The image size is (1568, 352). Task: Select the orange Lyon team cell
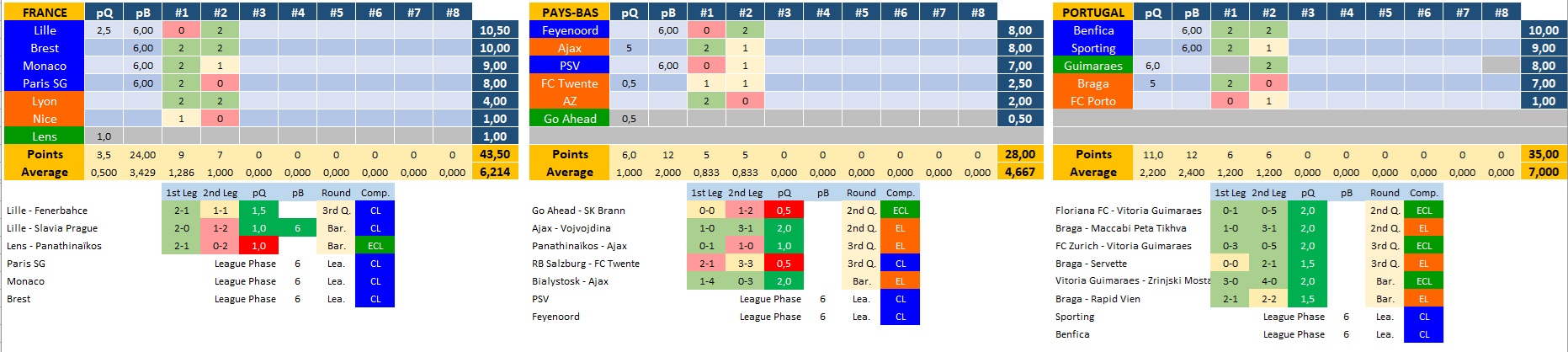45,101
